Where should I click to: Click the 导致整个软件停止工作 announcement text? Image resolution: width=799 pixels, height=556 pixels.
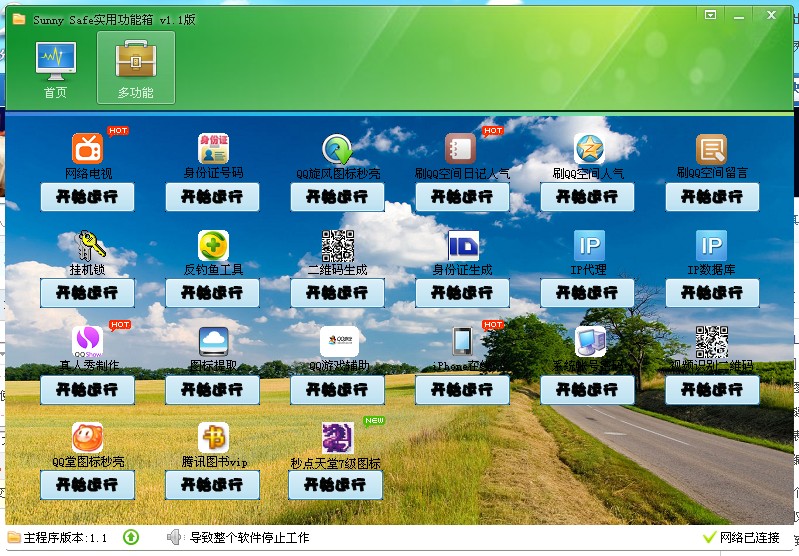(x=249, y=538)
